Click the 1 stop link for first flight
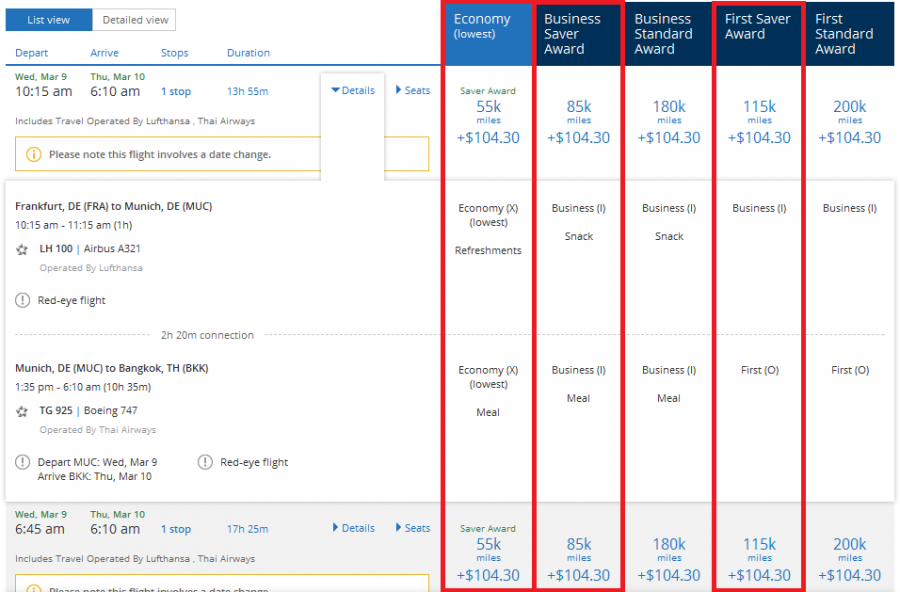Screen dimensions: 900x592 [x=176, y=92]
